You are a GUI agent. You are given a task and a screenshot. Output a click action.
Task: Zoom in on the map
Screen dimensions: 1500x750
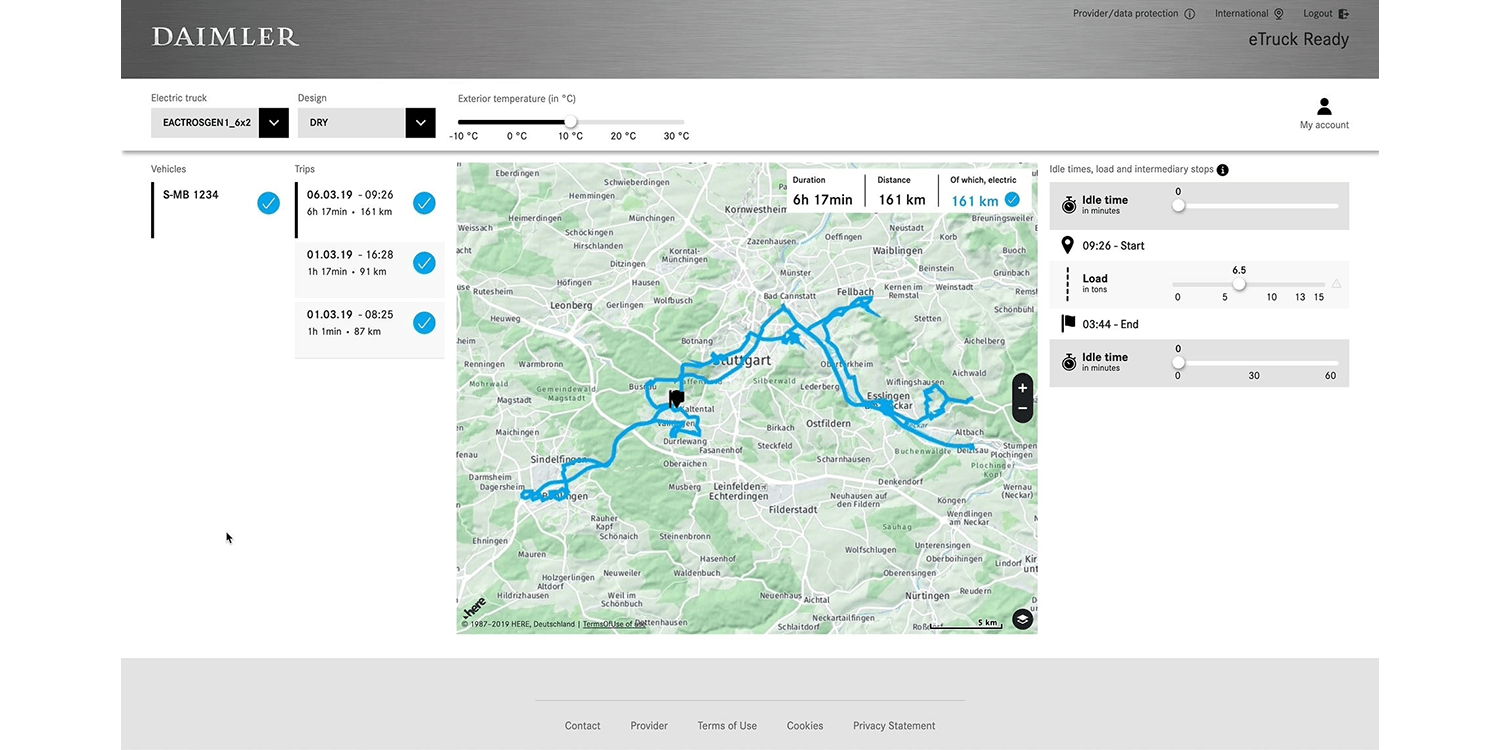(1022, 388)
